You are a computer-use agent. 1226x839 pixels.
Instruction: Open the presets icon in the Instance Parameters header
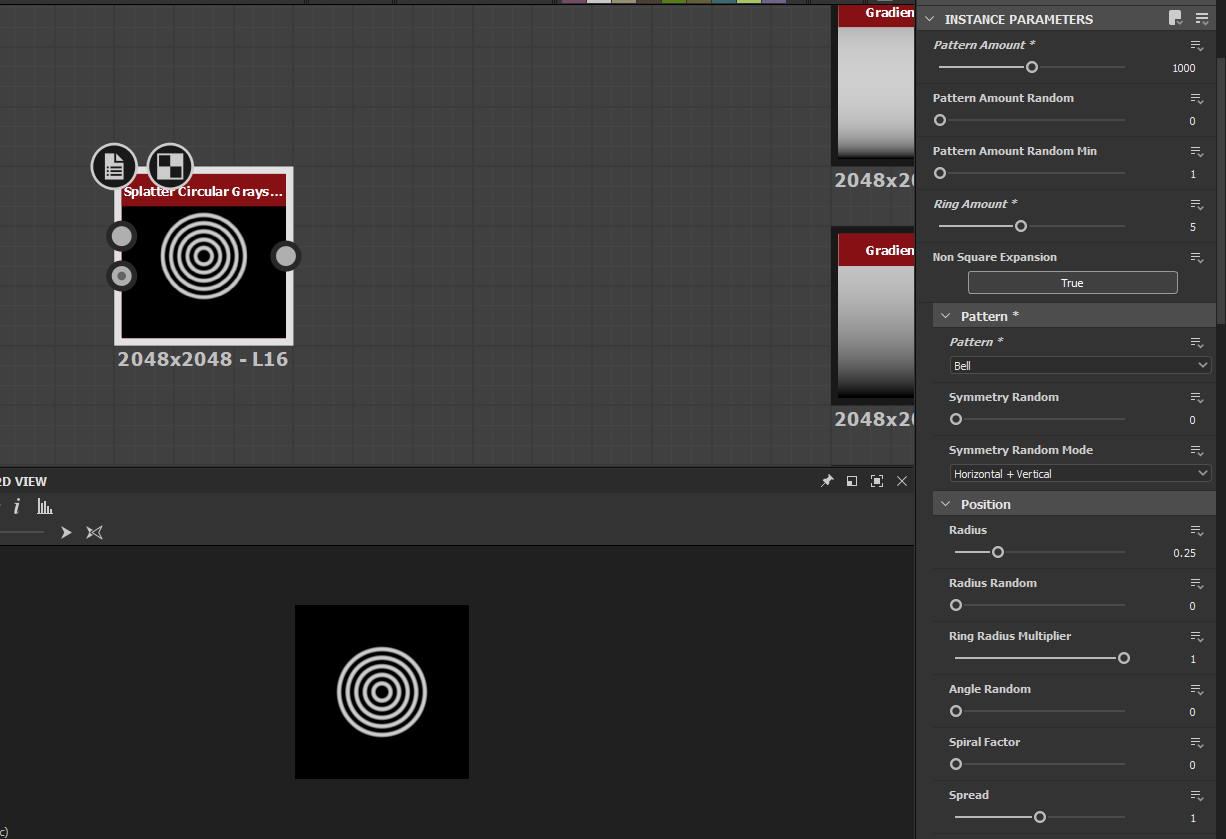click(x=1176, y=18)
